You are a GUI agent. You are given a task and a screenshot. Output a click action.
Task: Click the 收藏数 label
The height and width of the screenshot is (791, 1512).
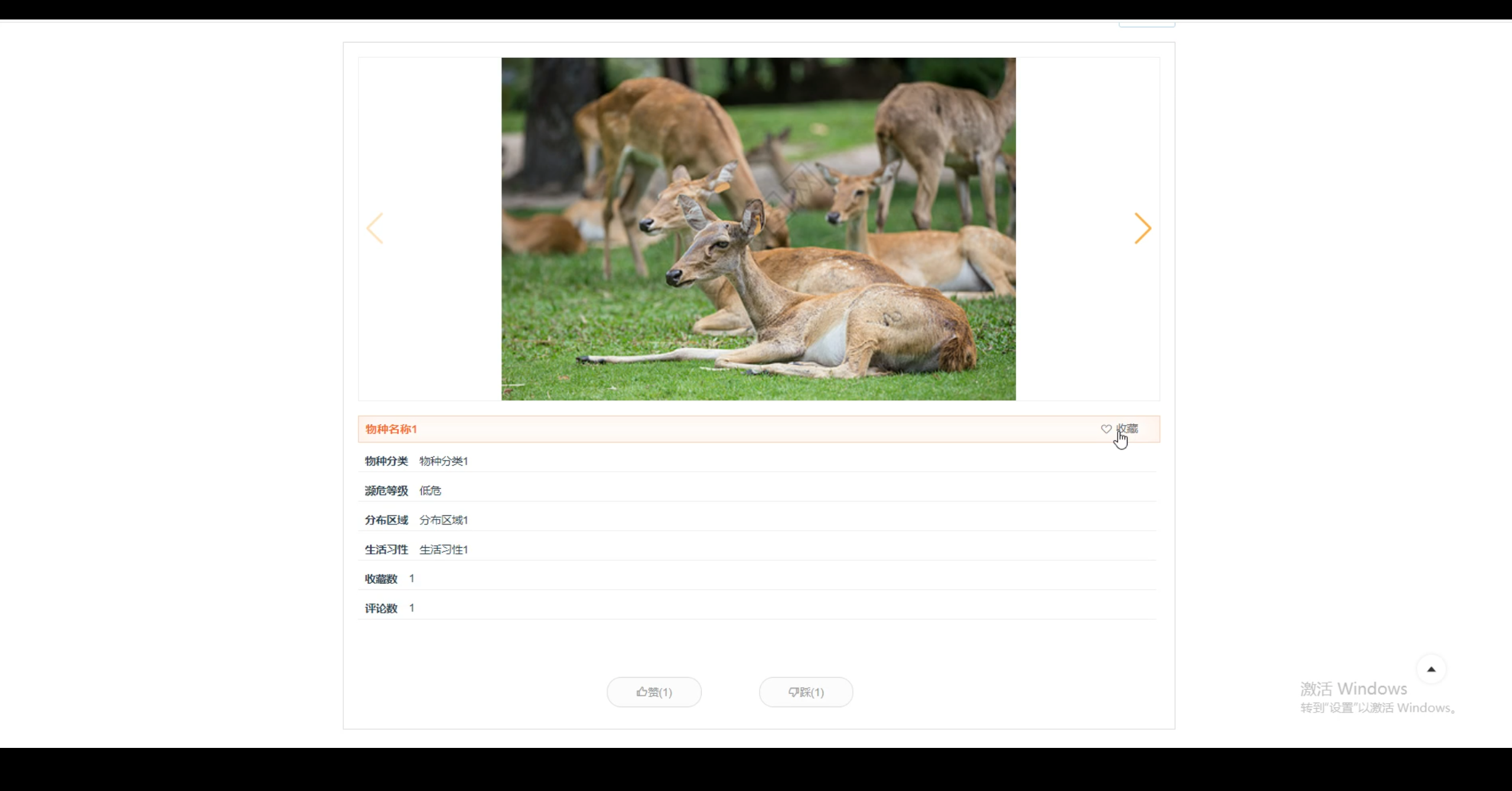(x=381, y=579)
